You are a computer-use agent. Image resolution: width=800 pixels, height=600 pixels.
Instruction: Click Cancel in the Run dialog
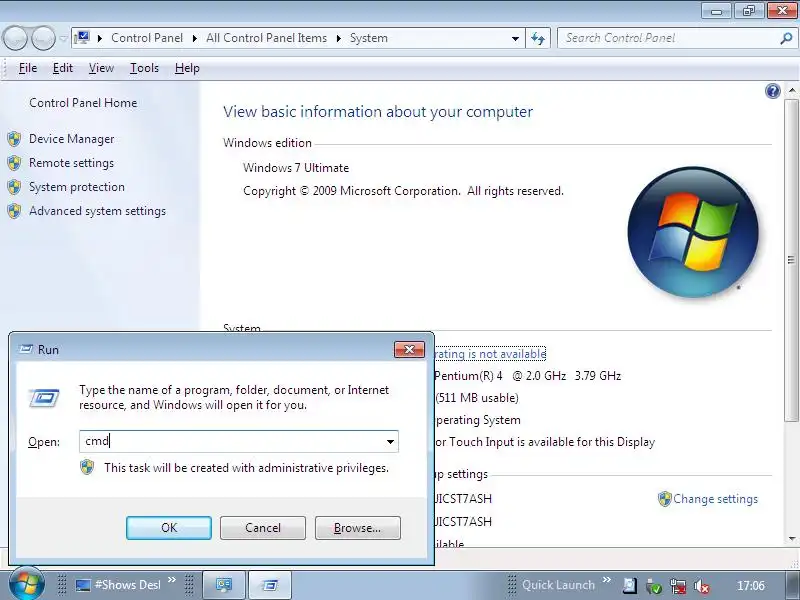pyautogui.click(x=263, y=528)
